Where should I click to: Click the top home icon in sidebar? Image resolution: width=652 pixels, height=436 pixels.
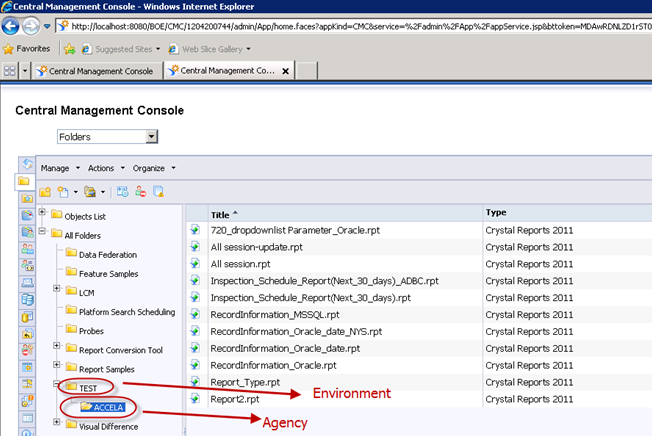tap(24, 163)
